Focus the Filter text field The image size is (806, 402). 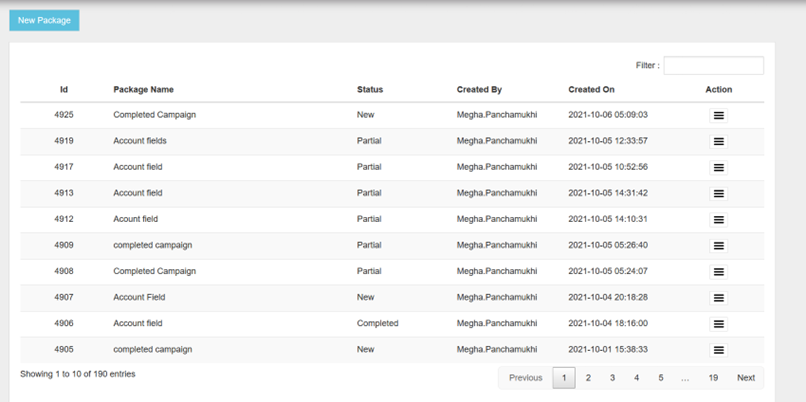(713, 66)
